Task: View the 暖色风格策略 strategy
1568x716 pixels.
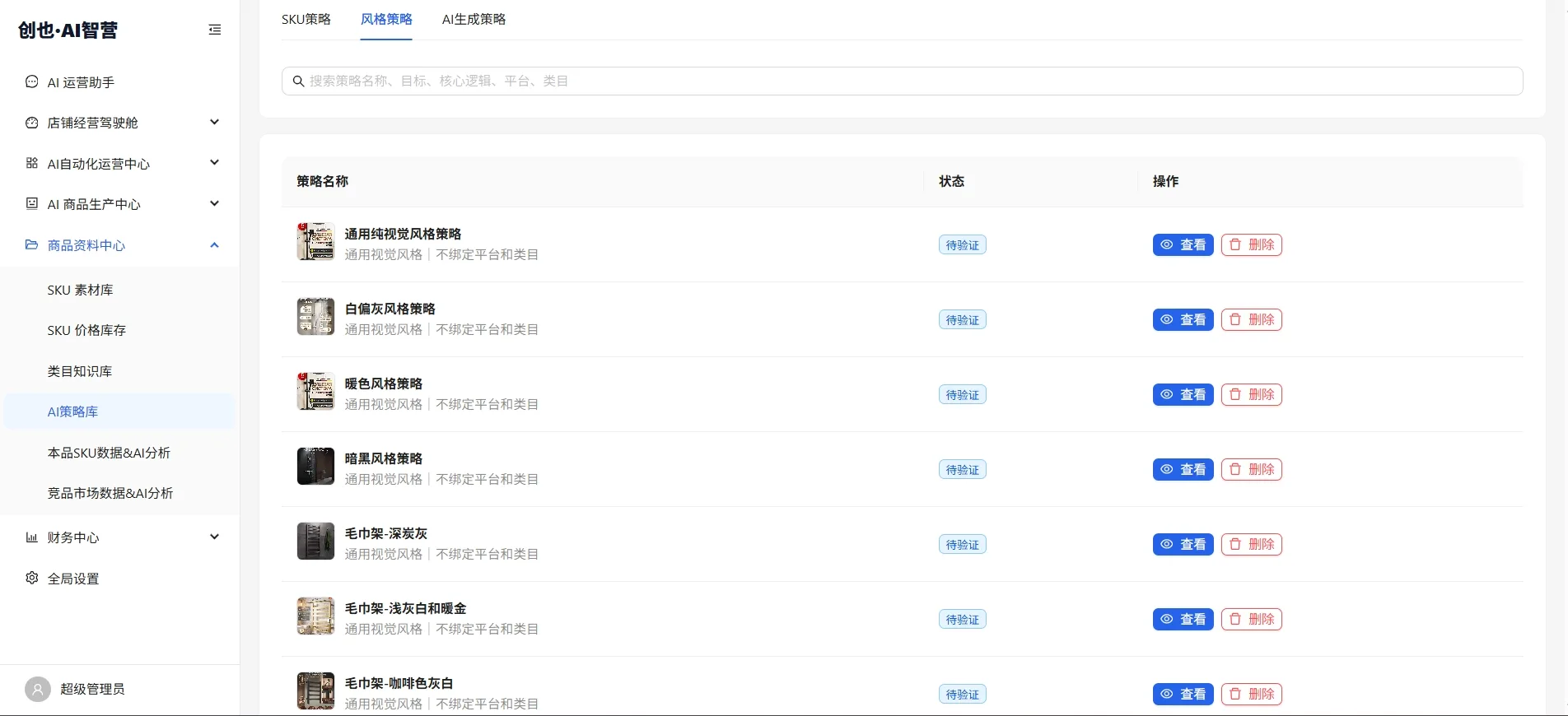Action: (x=1183, y=394)
